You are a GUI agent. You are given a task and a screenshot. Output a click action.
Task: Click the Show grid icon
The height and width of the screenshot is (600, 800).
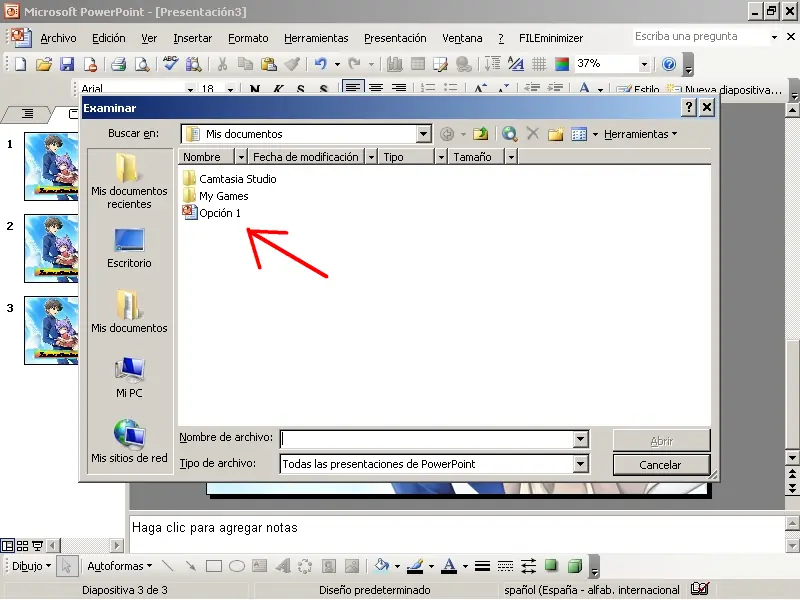pyautogui.click(x=539, y=64)
